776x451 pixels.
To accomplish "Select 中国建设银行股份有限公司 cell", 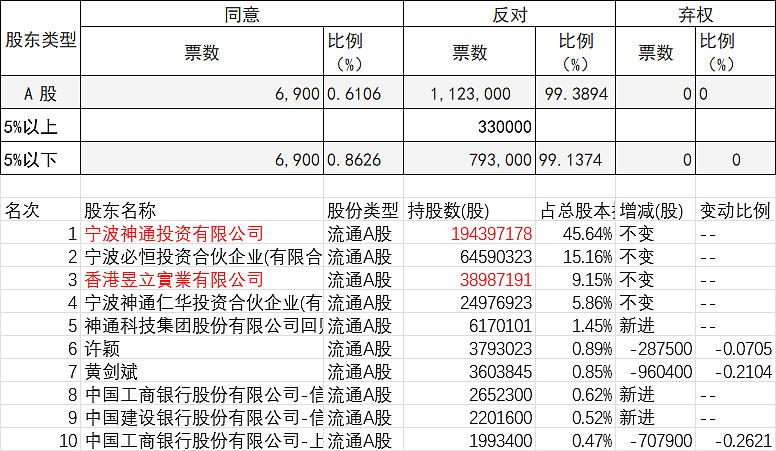I will pos(202,417).
